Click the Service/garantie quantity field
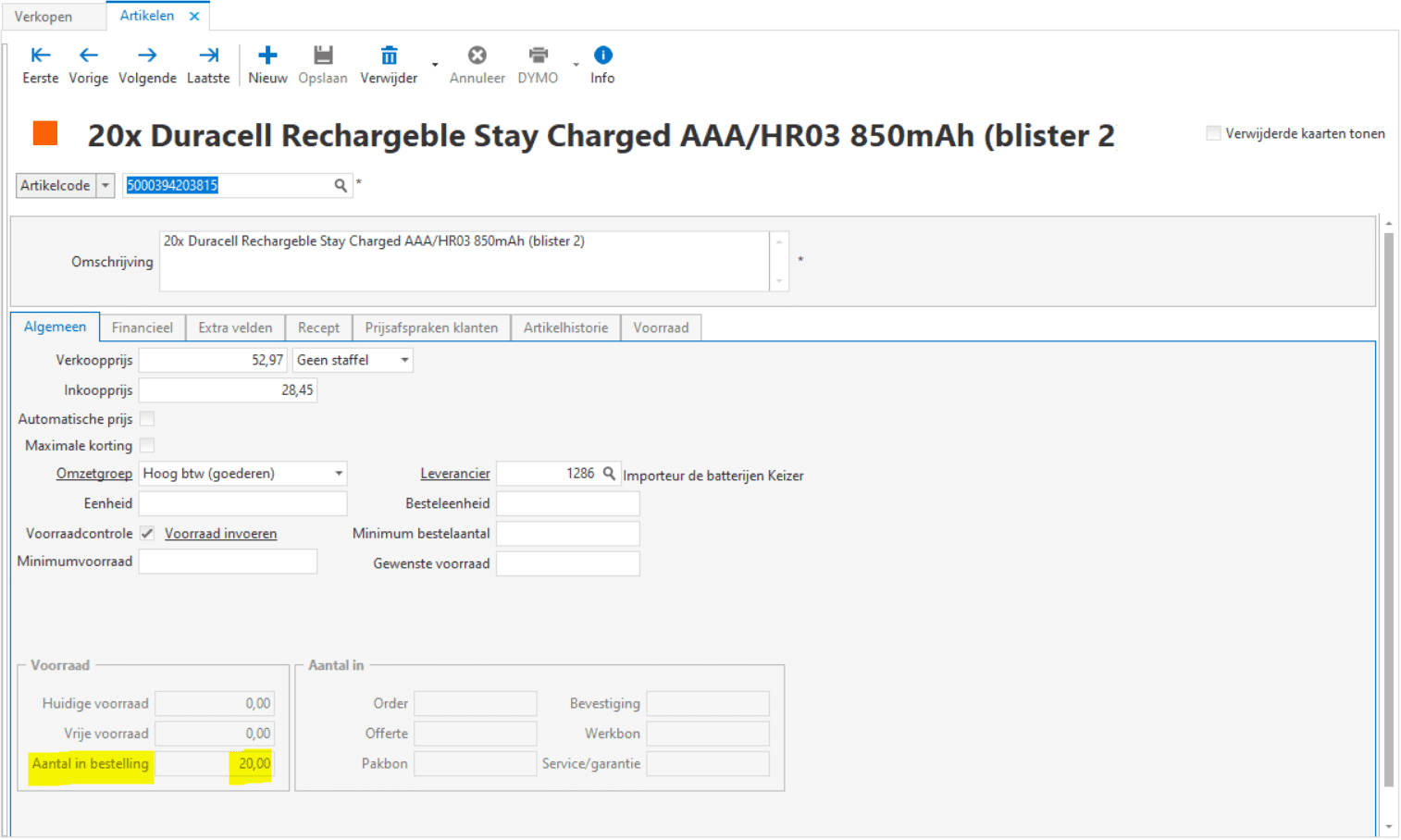This screenshot has width=1401, height=840. tap(708, 764)
